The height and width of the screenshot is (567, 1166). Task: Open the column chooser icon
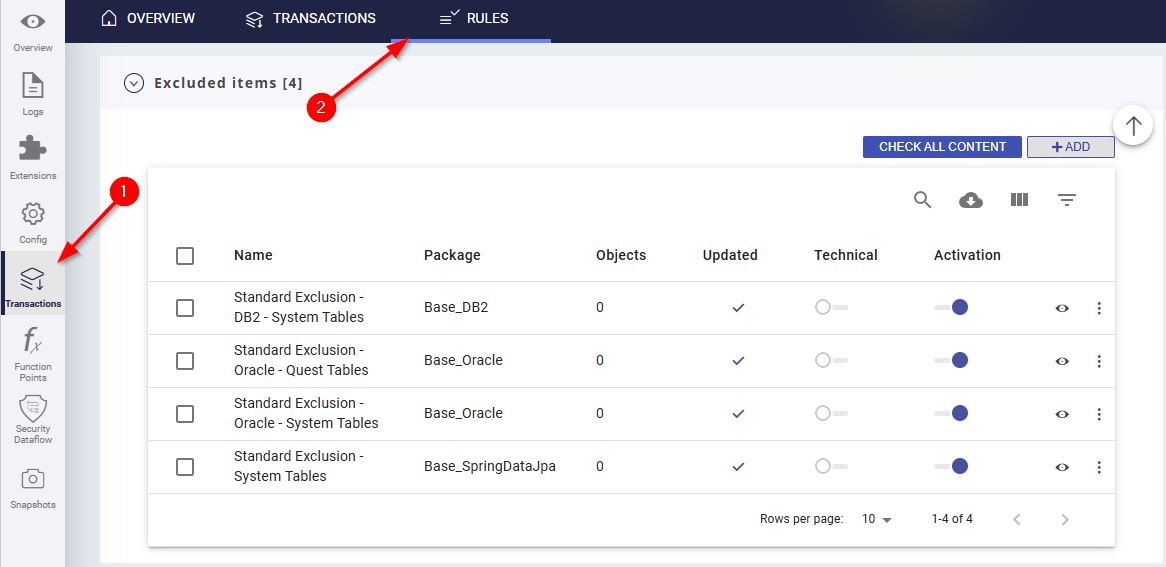pyautogui.click(x=1019, y=200)
